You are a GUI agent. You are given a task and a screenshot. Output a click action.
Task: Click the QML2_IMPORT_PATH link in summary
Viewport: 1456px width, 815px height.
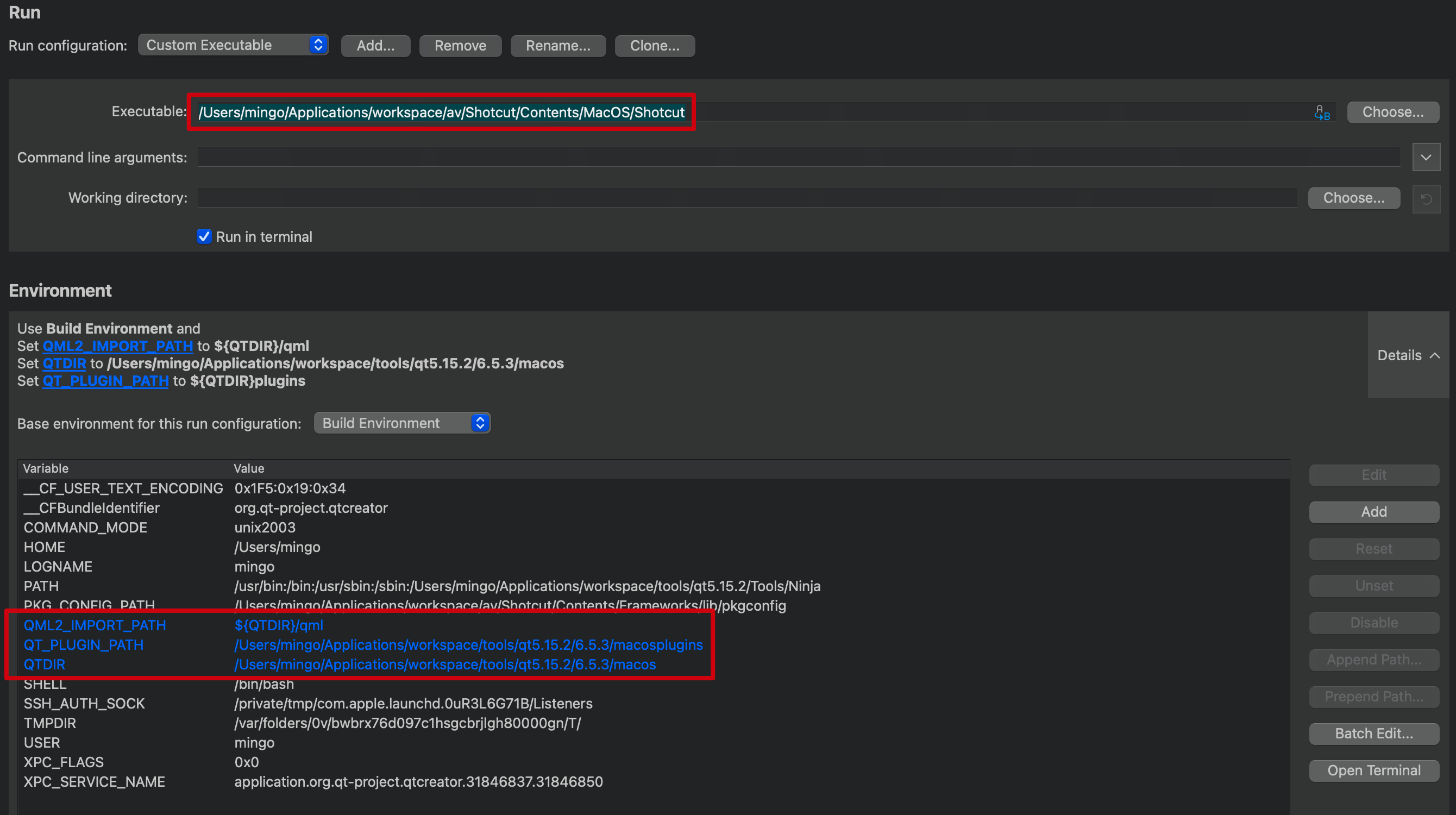coord(117,346)
